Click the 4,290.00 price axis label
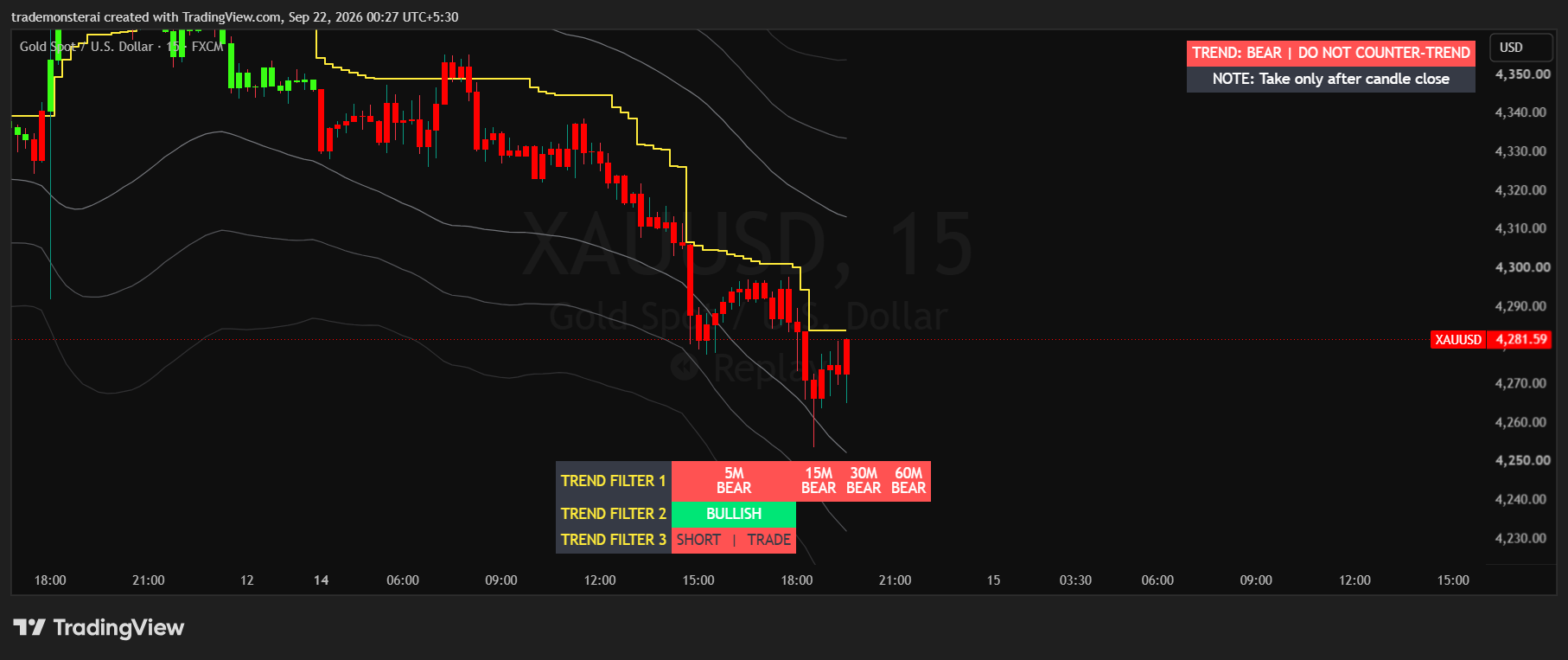The height and width of the screenshot is (660, 1568). point(1521,306)
